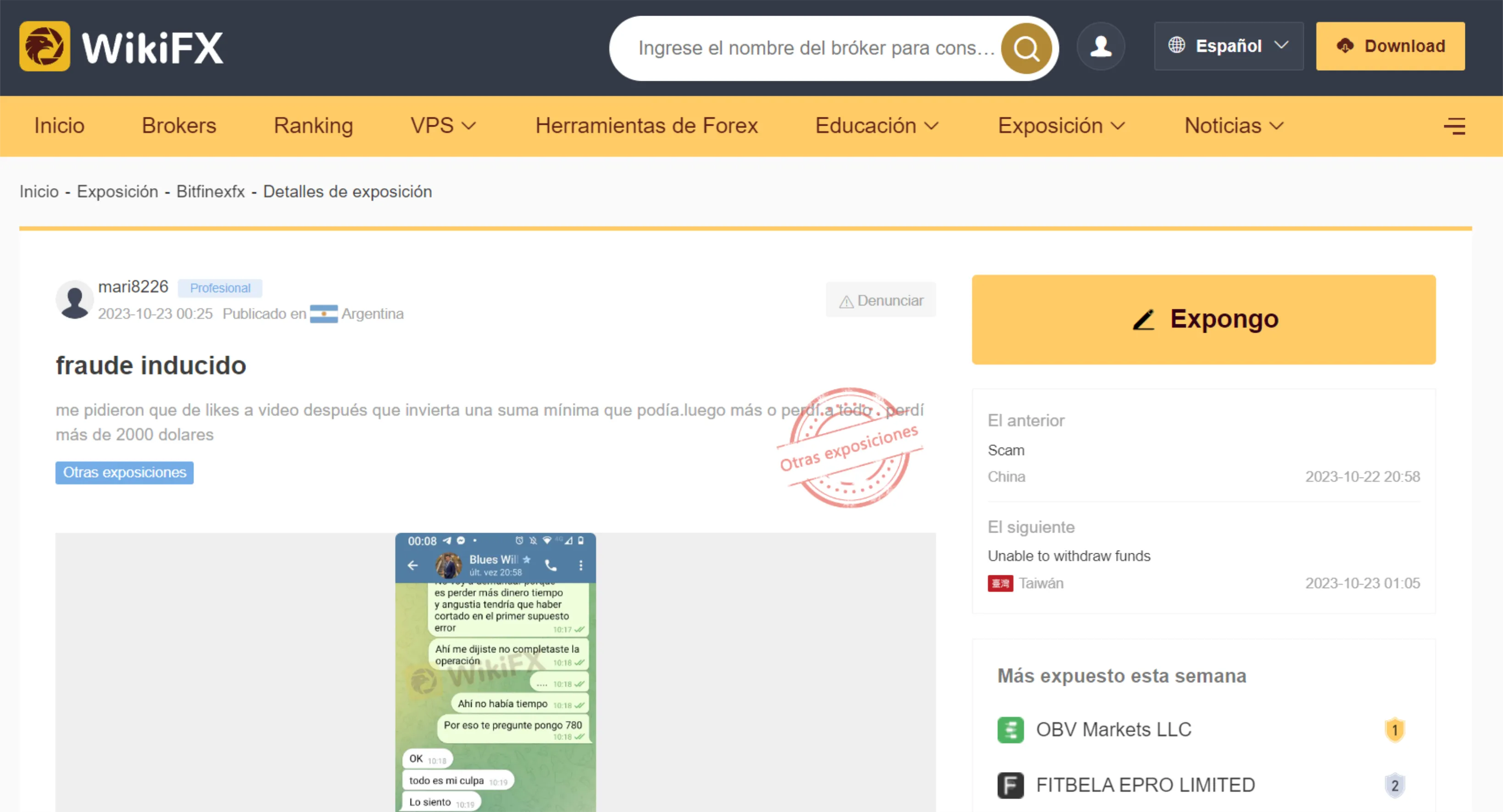This screenshot has width=1503, height=812.
Task: Open the previous exposure titled Scam
Action: (x=1006, y=450)
